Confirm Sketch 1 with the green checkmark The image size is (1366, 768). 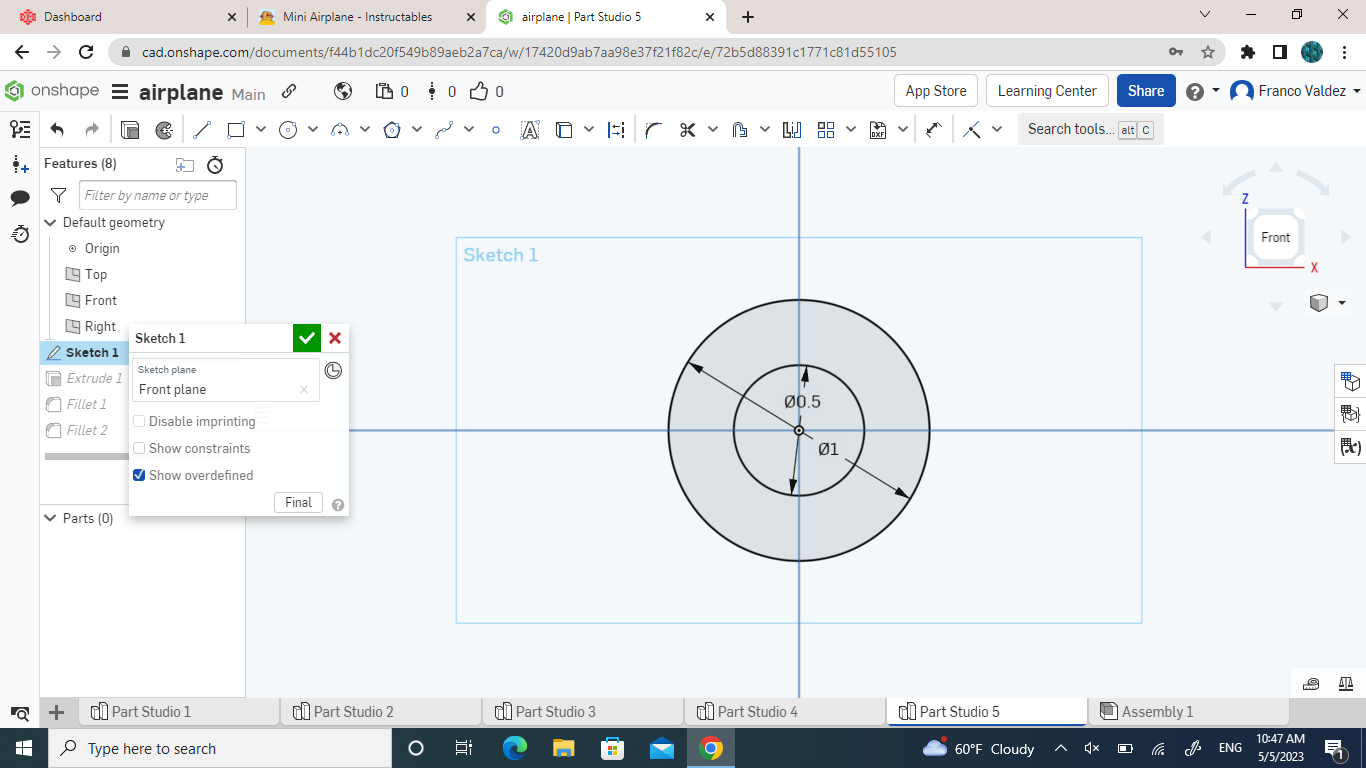click(306, 337)
